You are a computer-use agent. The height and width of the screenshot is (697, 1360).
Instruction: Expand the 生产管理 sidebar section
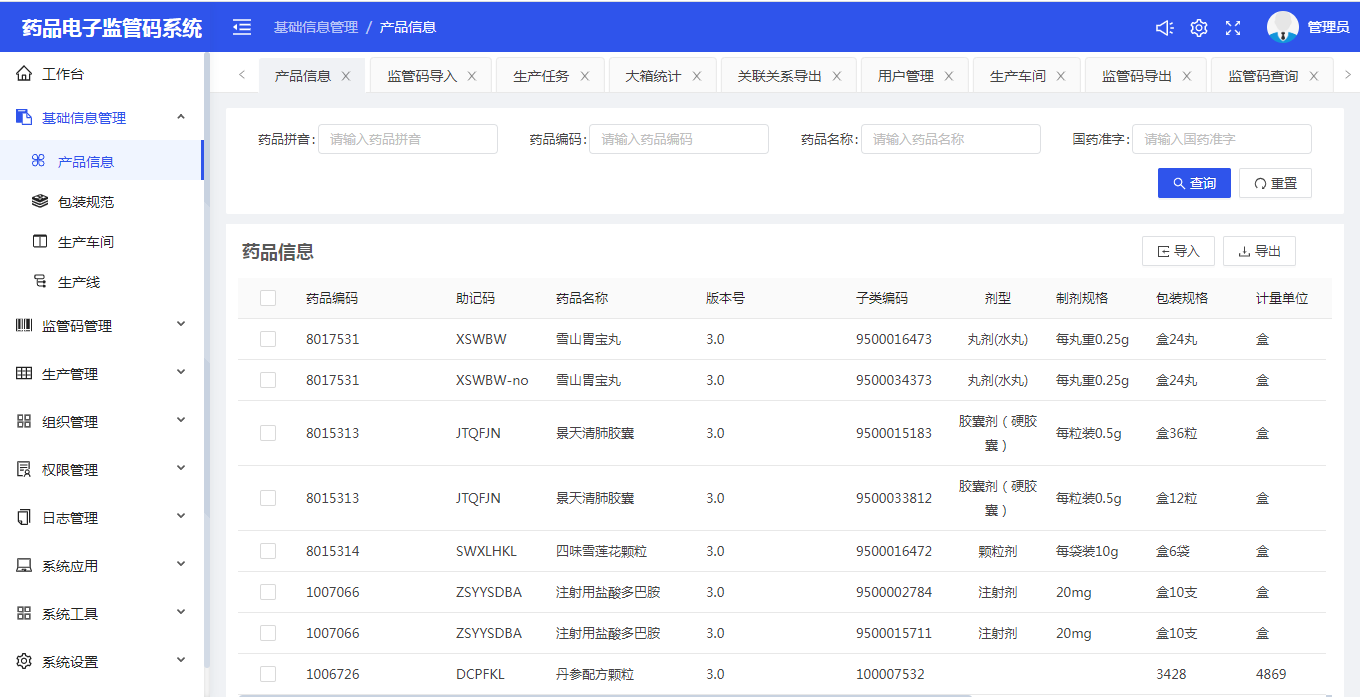(100, 374)
